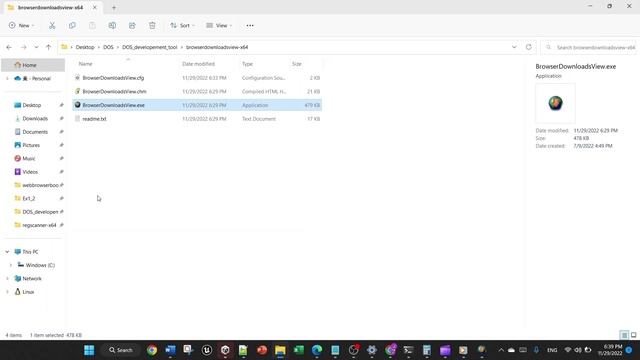Screen dimensions: 640x360
Task: Click the taskbar Search box
Action: coord(121,350)
